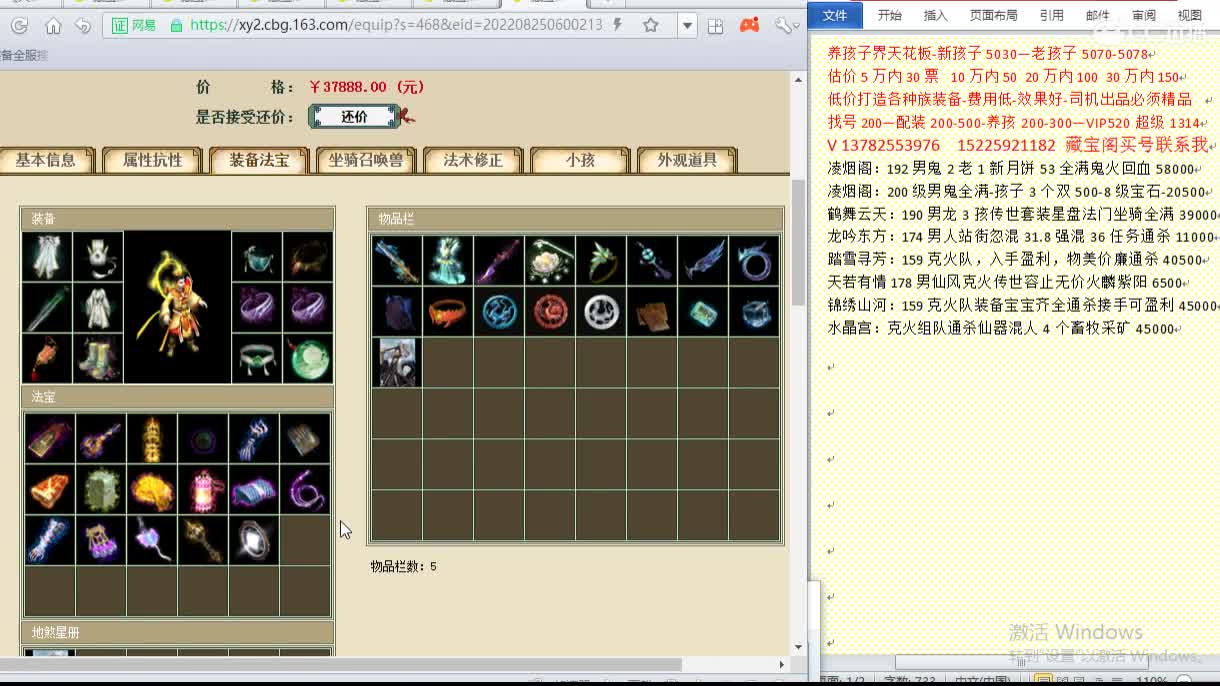
Task: Click the browser undo-back arrow icon
Action: point(83,25)
